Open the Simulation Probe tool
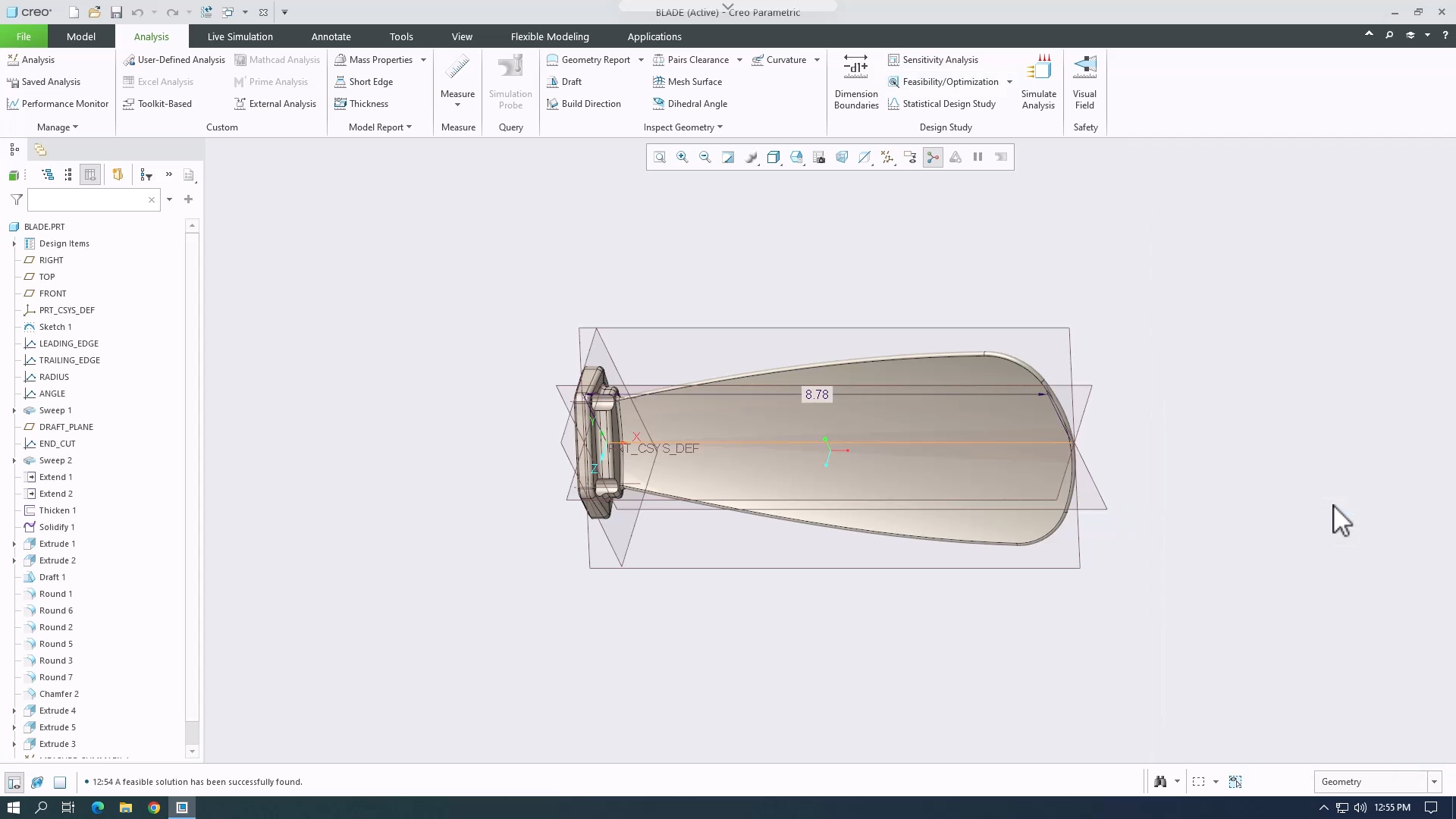This screenshot has height=819, width=1456. coord(510,83)
